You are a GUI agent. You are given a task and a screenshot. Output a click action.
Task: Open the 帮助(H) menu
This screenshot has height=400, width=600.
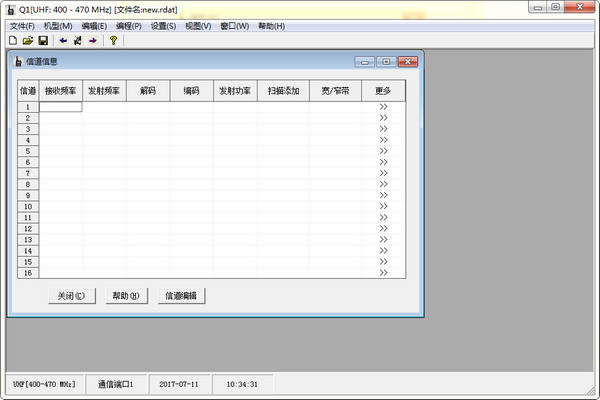[x=271, y=26]
